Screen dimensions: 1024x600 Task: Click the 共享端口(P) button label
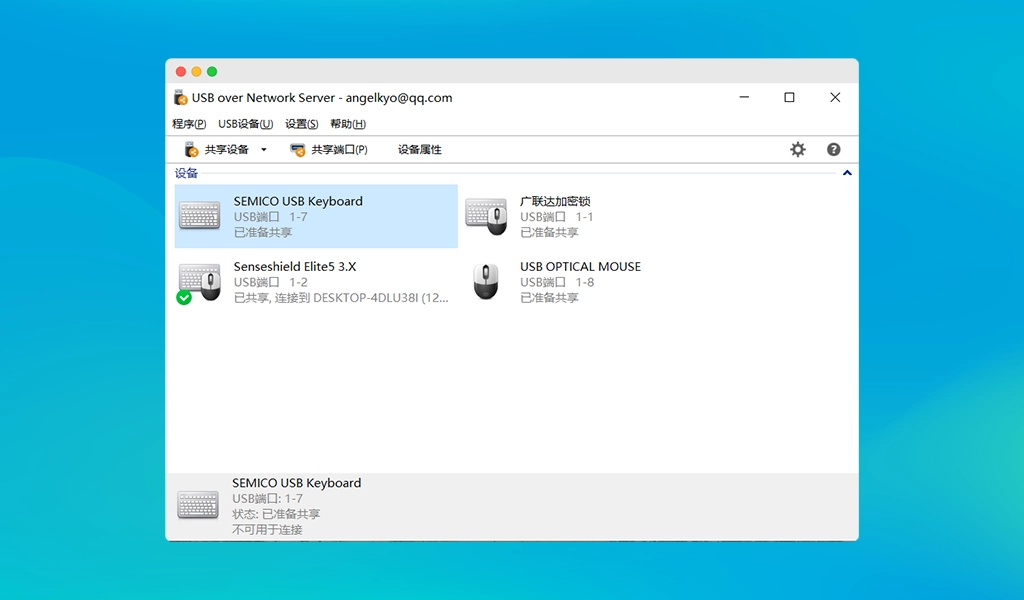pos(339,150)
